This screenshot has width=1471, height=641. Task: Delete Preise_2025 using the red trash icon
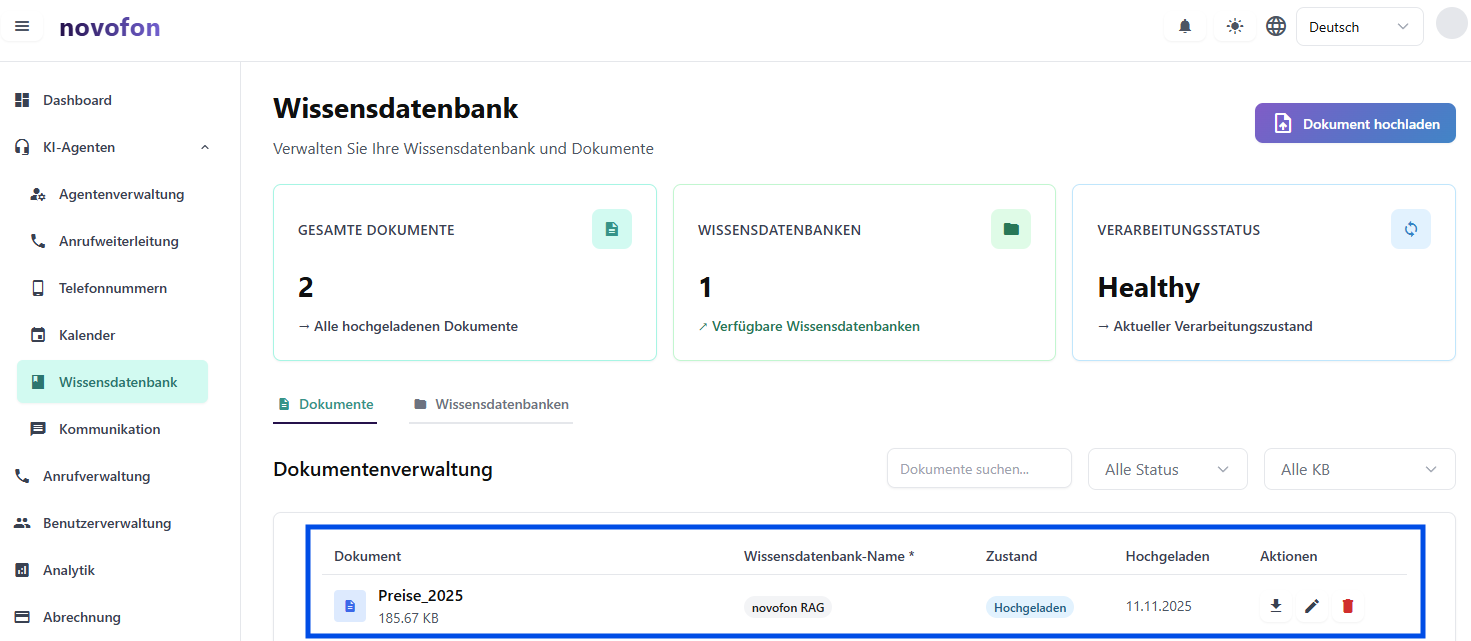point(1348,606)
